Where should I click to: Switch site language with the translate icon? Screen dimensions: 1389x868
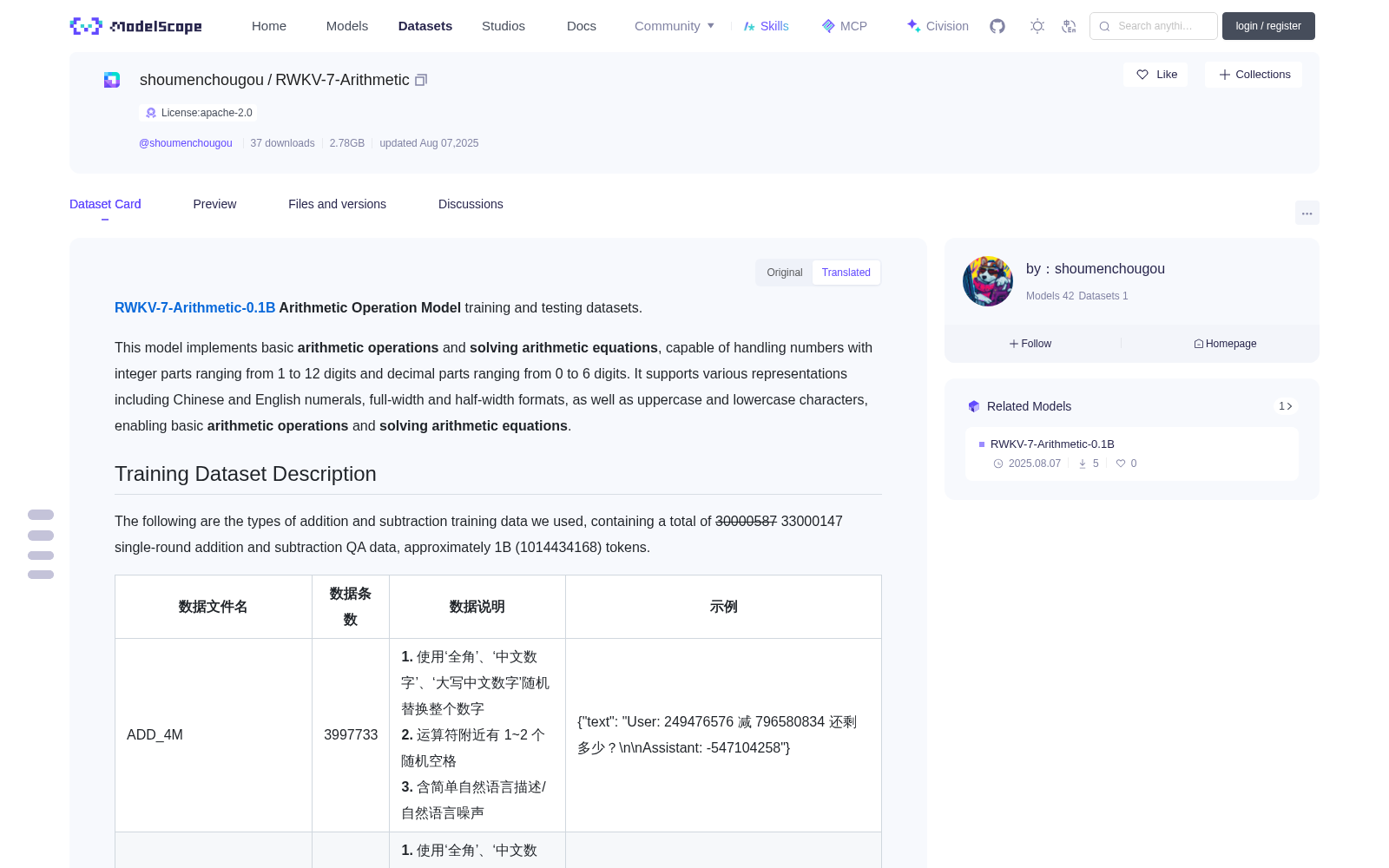[1070, 26]
